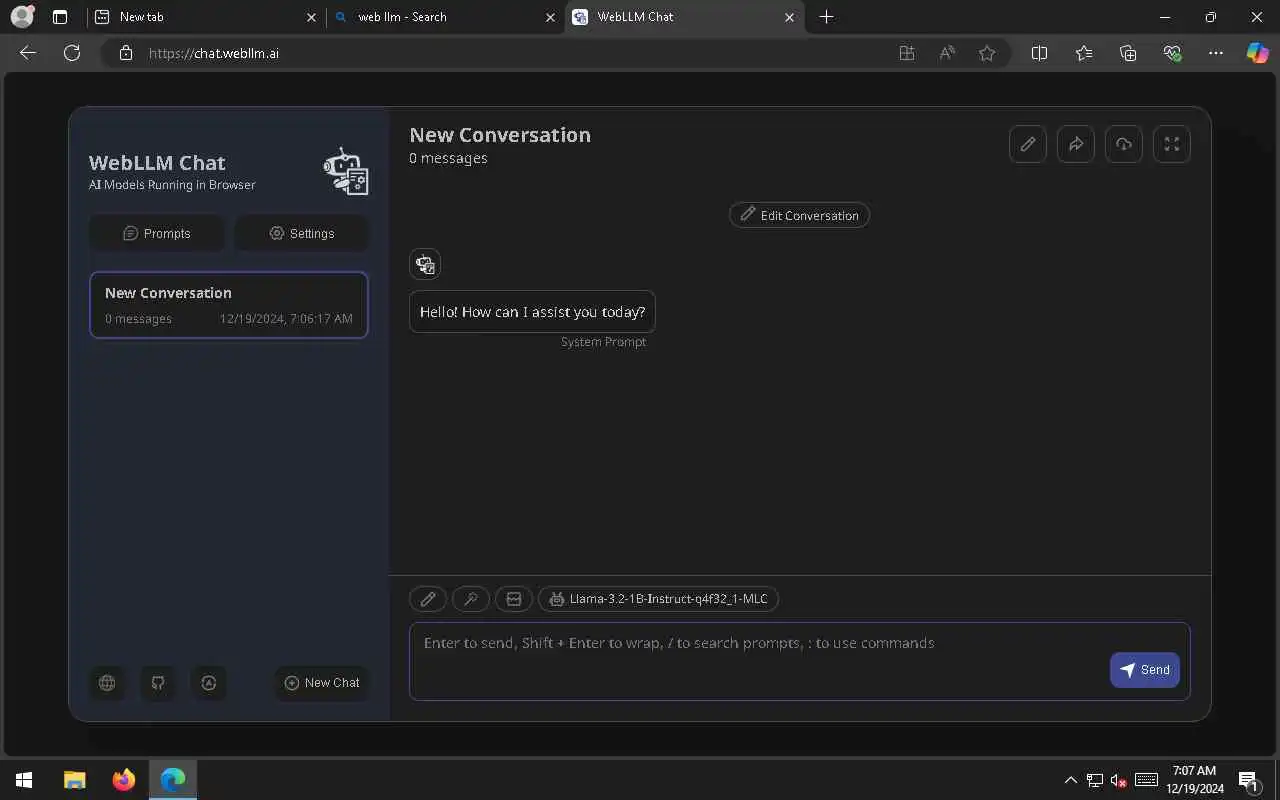The width and height of the screenshot is (1280, 800).
Task: Click the System Prompt label
Action: click(x=603, y=342)
